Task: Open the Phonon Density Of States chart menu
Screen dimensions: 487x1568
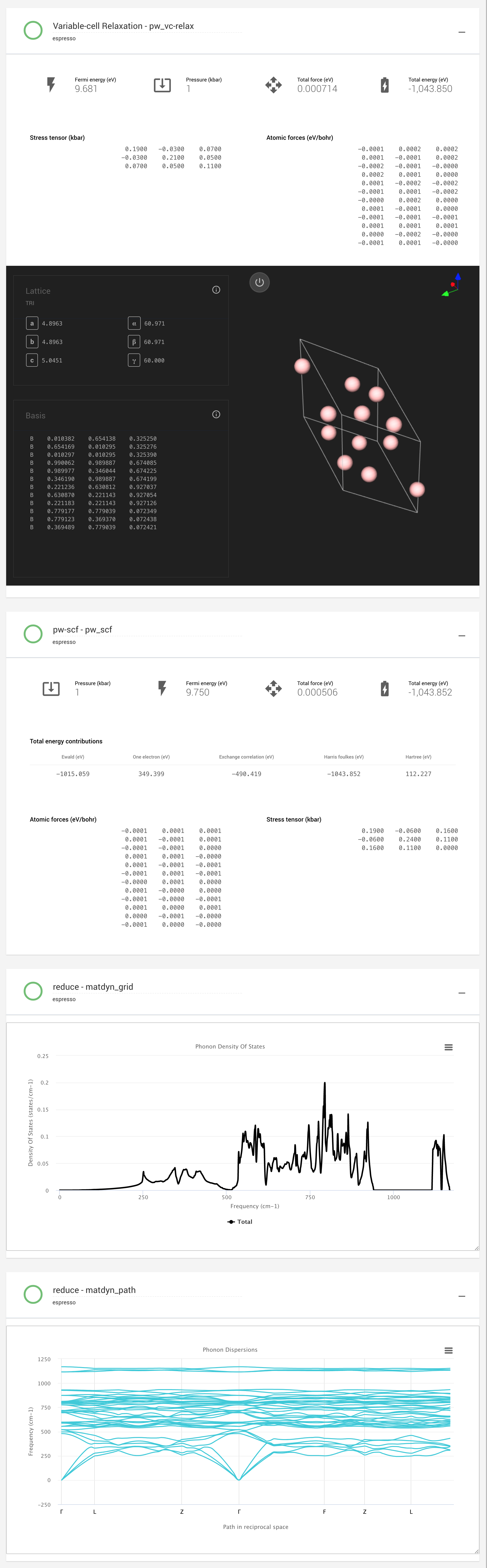Action: [x=449, y=1048]
